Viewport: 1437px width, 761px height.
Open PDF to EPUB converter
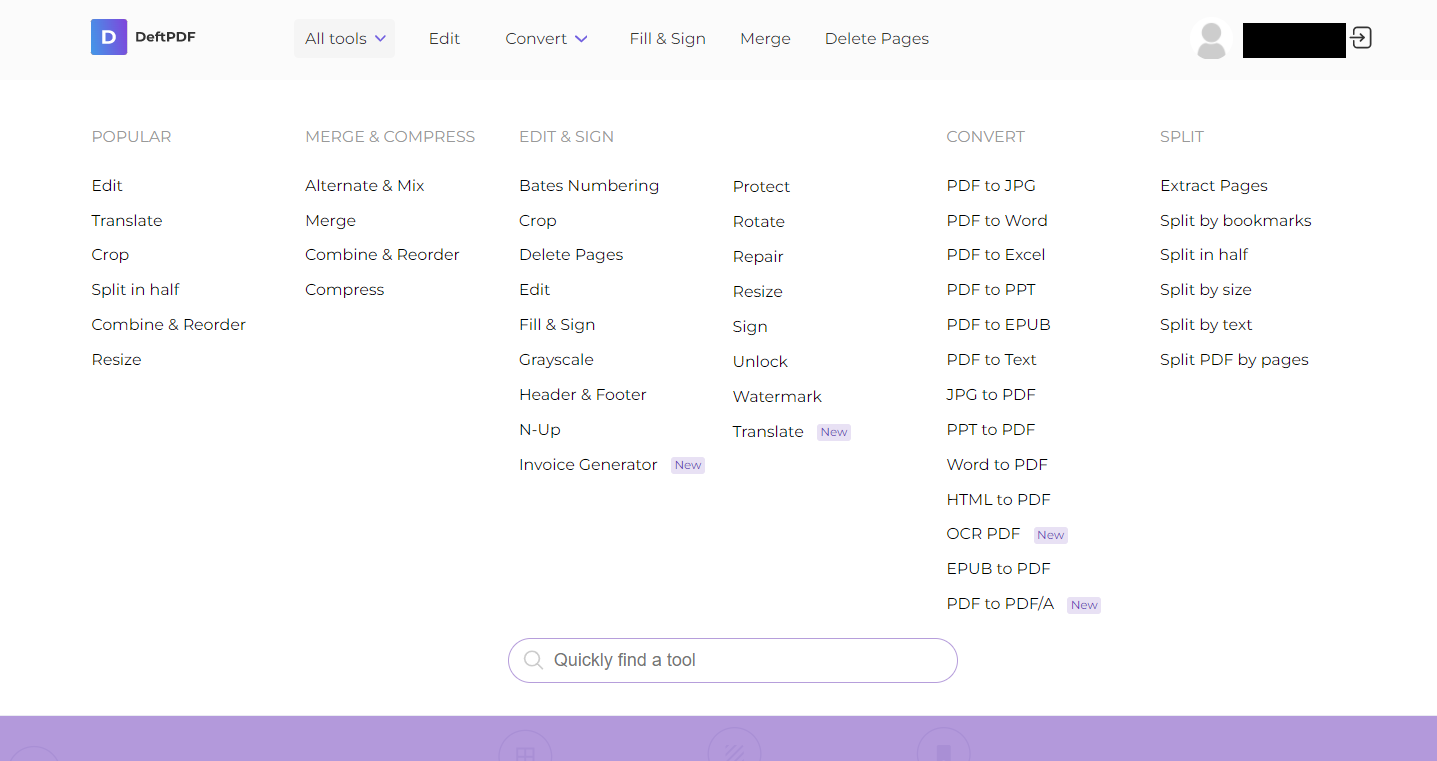click(998, 324)
